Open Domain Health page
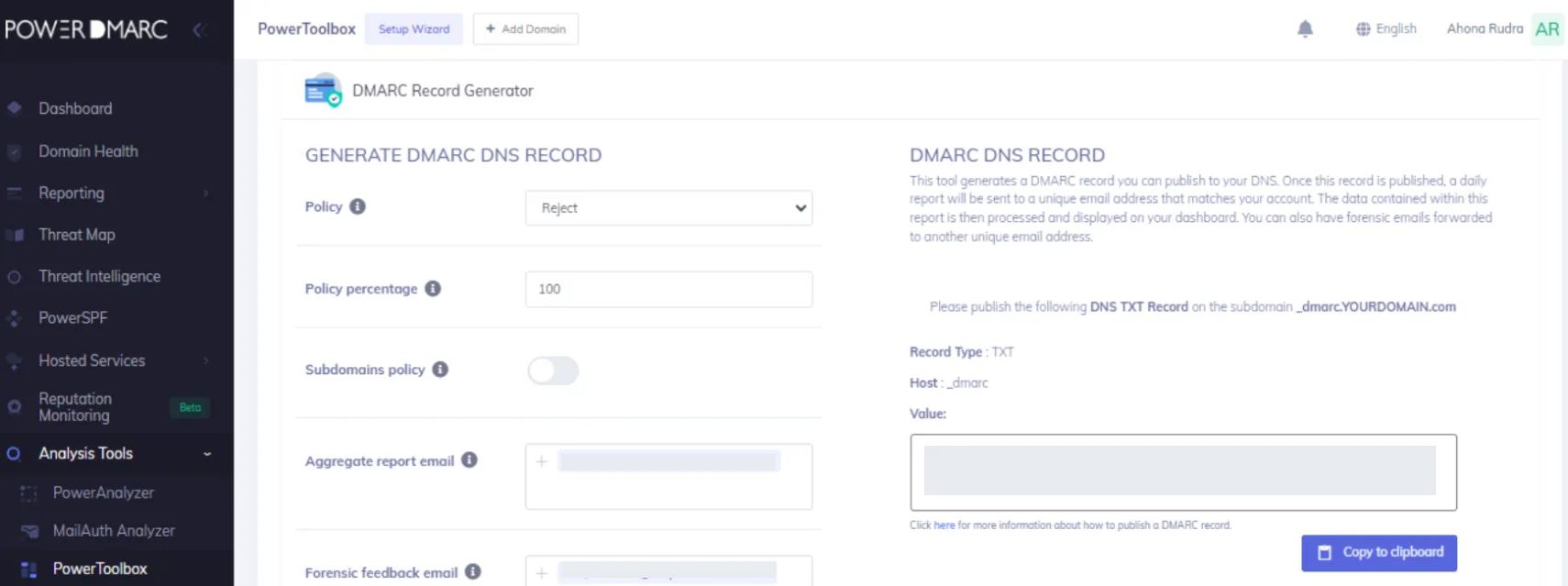1568x586 pixels. click(88, 151)
